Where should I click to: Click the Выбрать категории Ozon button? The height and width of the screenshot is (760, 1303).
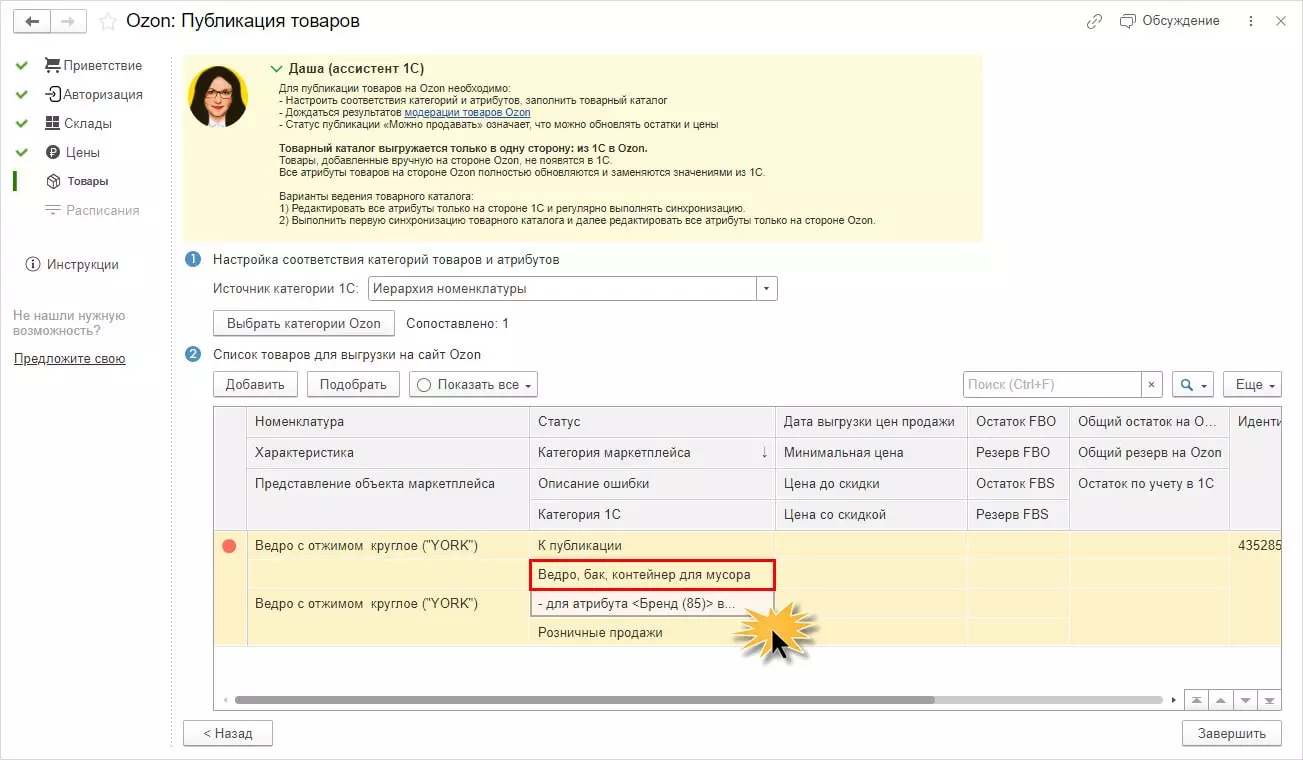(304, 324)
